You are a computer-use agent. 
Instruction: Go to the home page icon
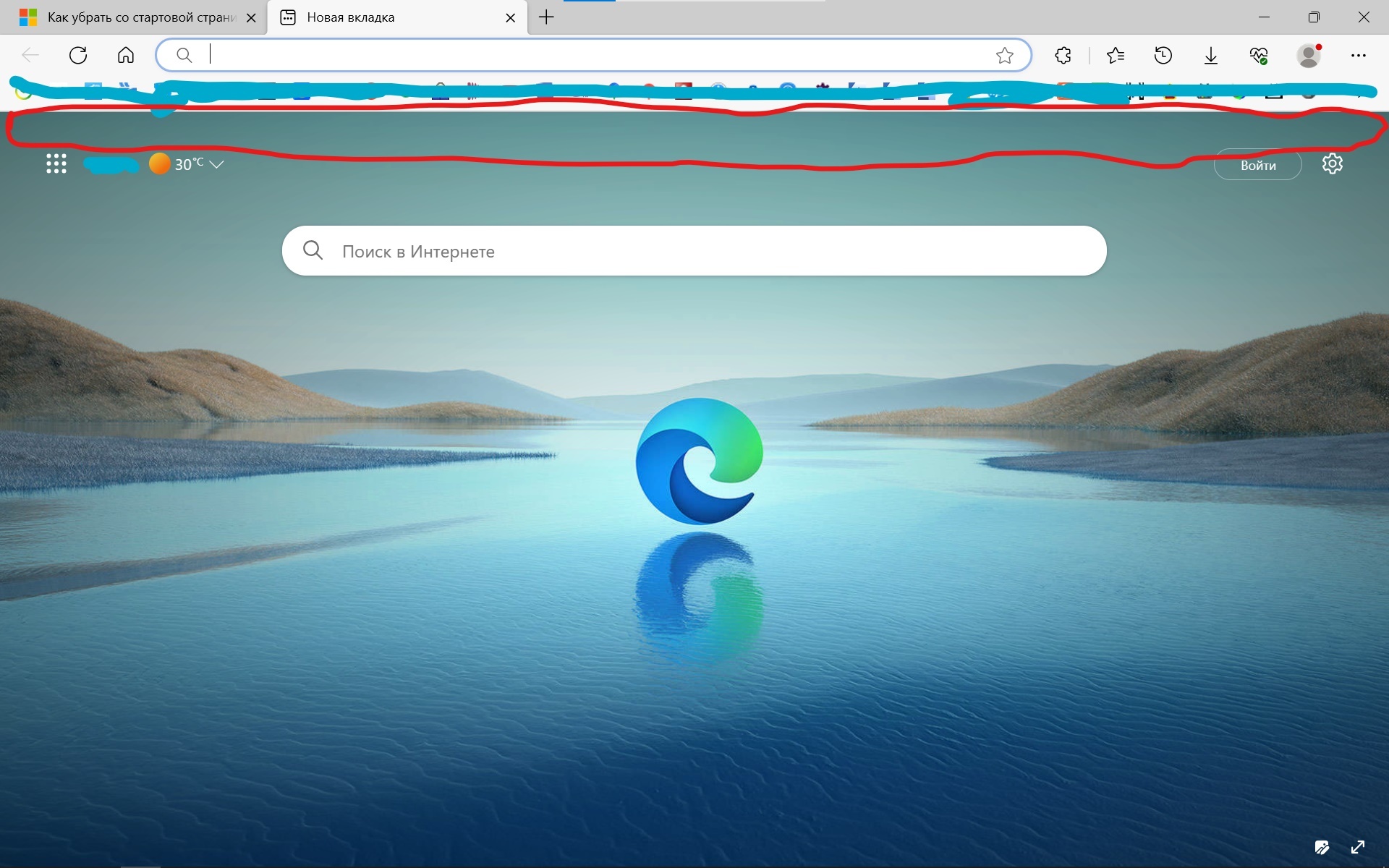126,55
